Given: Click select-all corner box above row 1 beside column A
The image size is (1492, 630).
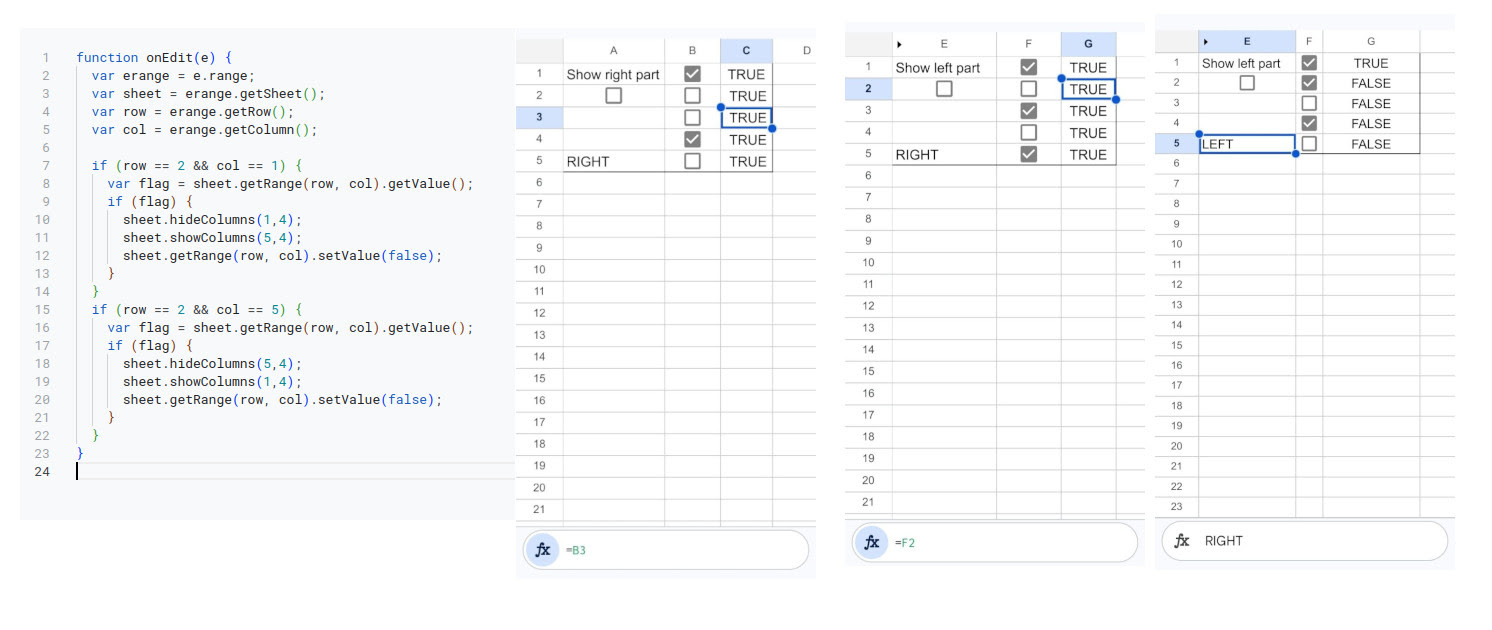Looking at the screenshot, I should [540, 50].
